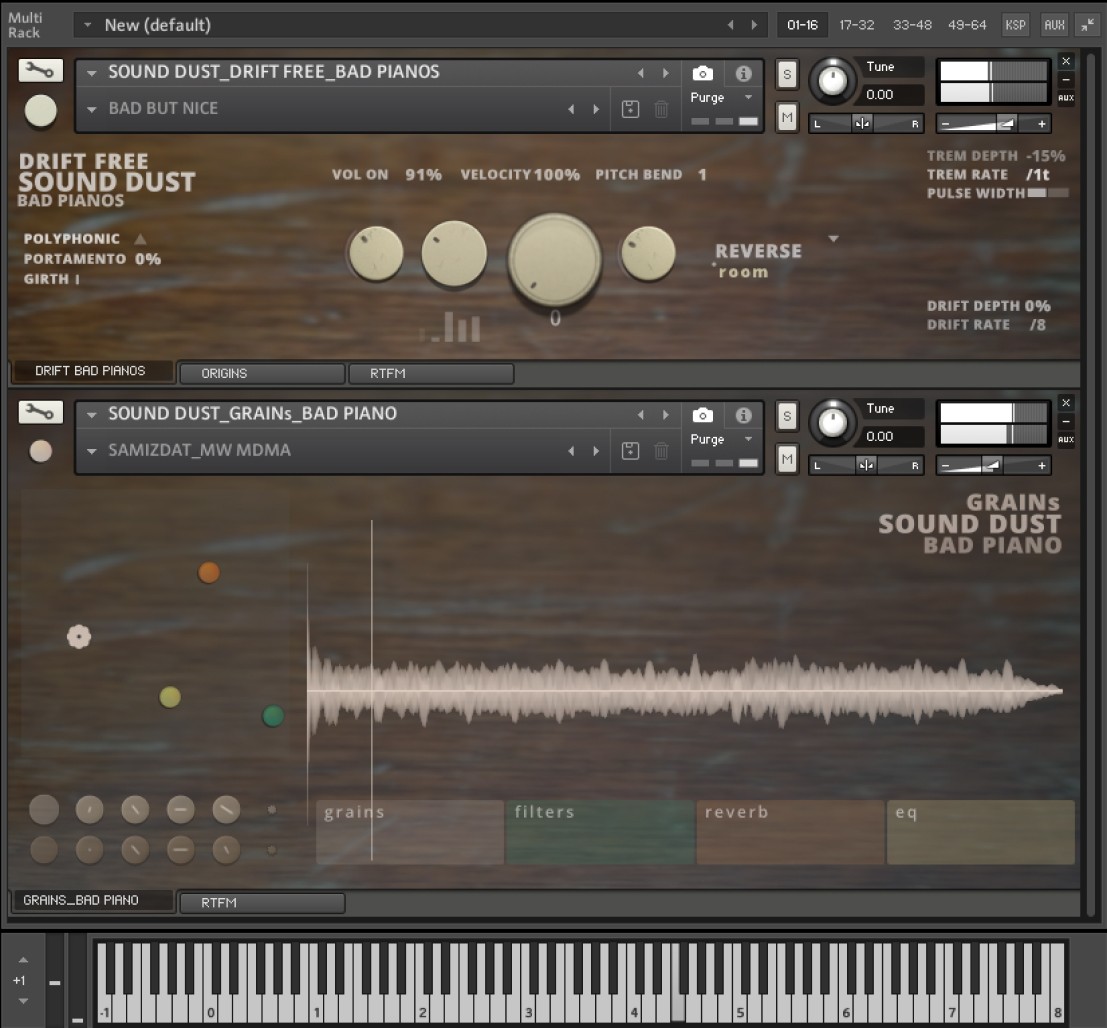
Task: Save the SAMIZDAT_MW MDMA snapshot
Action: coord(630,450)
